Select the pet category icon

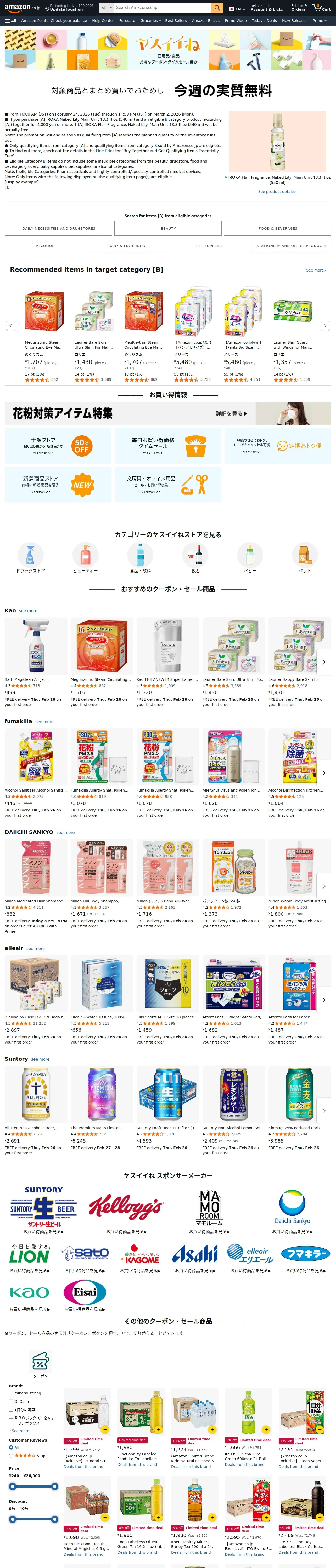(305, 555)
